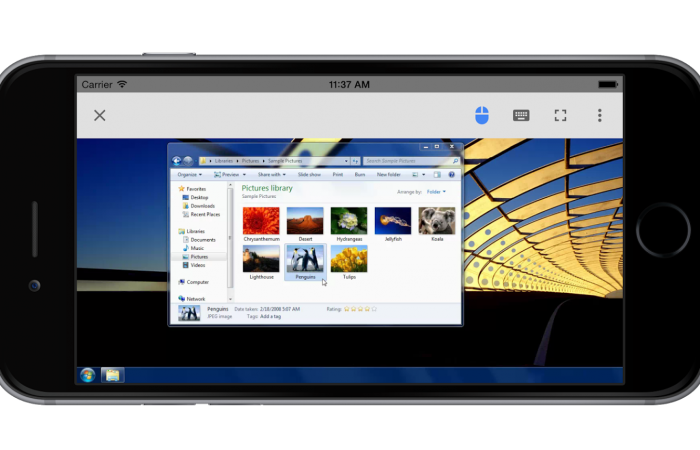This screenshot has height=450, width=700.
Task: Show the on-screen keyboard
Action: pos(521,115)
